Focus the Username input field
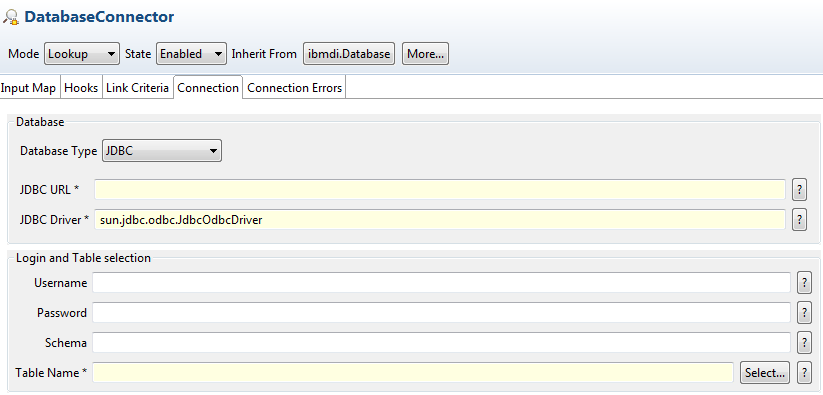The image size is (823, 395). coord(441,283)
